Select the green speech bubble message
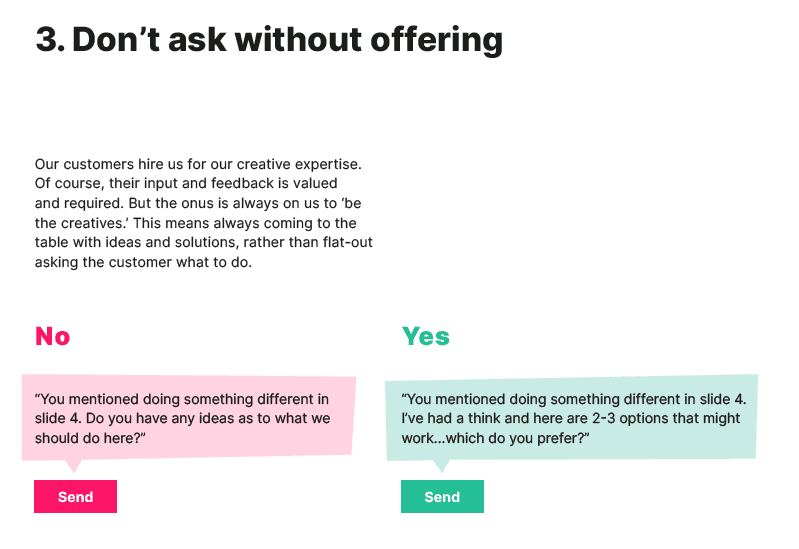Viewport: 799px width, 549px height. (572, 418)
